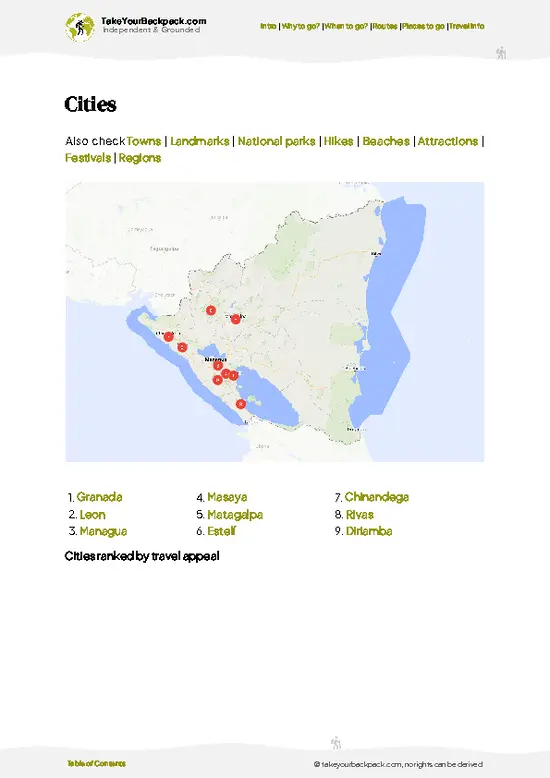The width and height of the screenshot is (550, 778).
Task: Click the hiker icon in the page header
Action: 501,53
